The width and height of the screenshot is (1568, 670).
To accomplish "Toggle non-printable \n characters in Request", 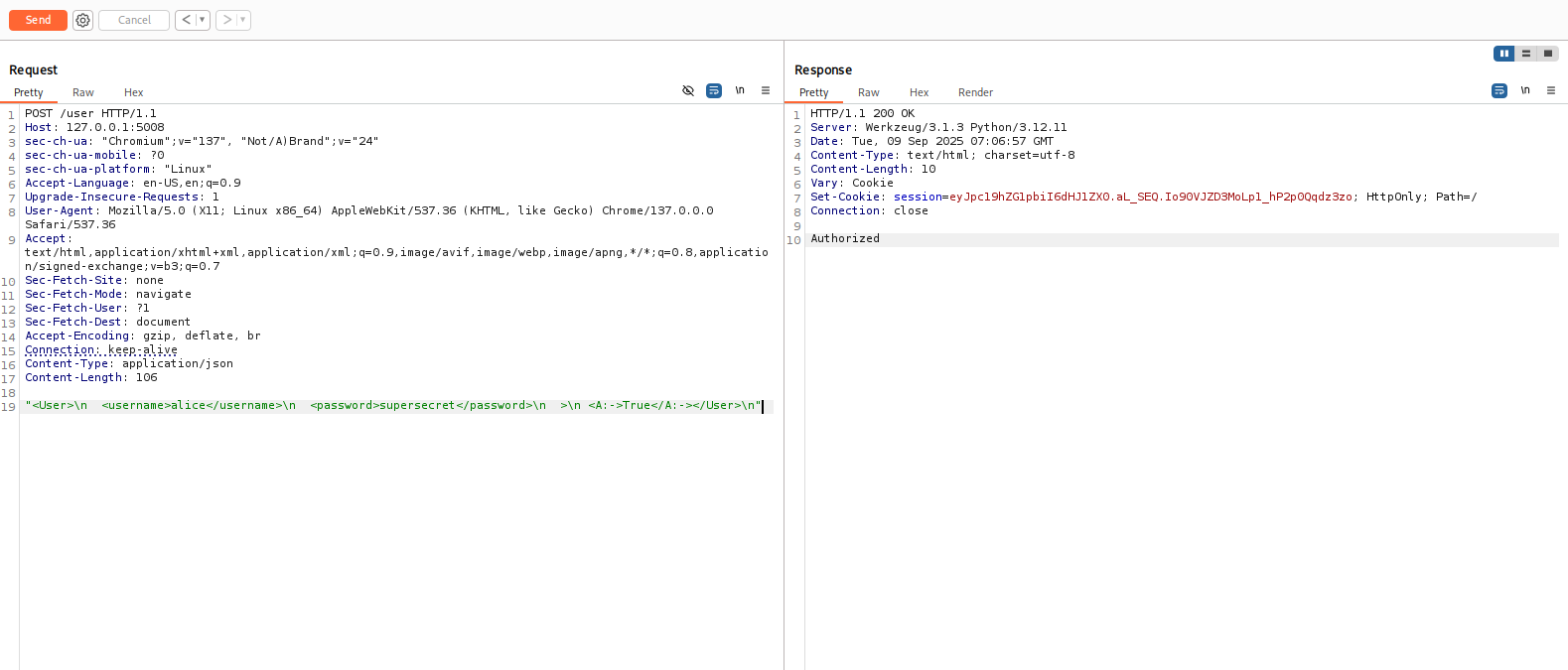I will [x=740, y=90].
